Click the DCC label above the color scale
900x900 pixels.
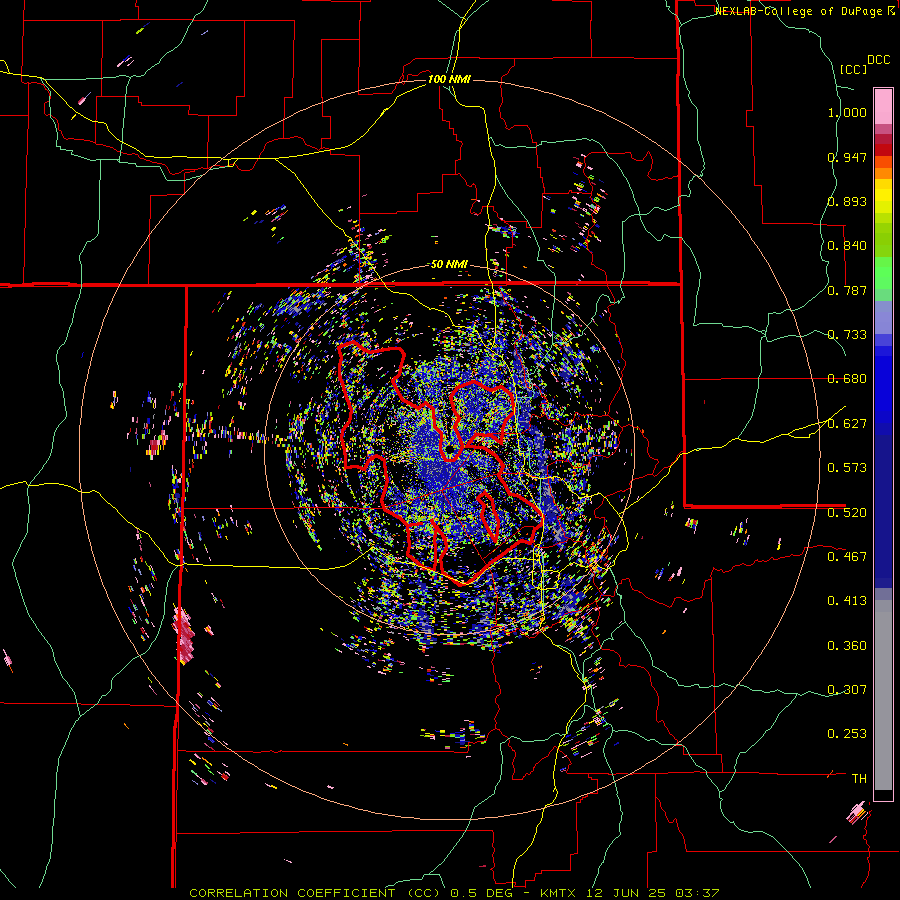coord(879,60)
